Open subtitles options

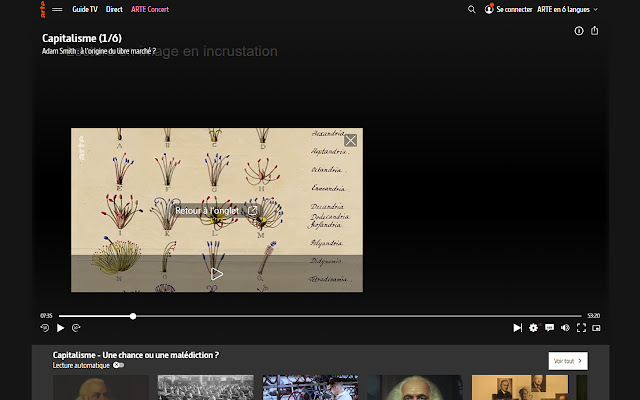[549, 328]
